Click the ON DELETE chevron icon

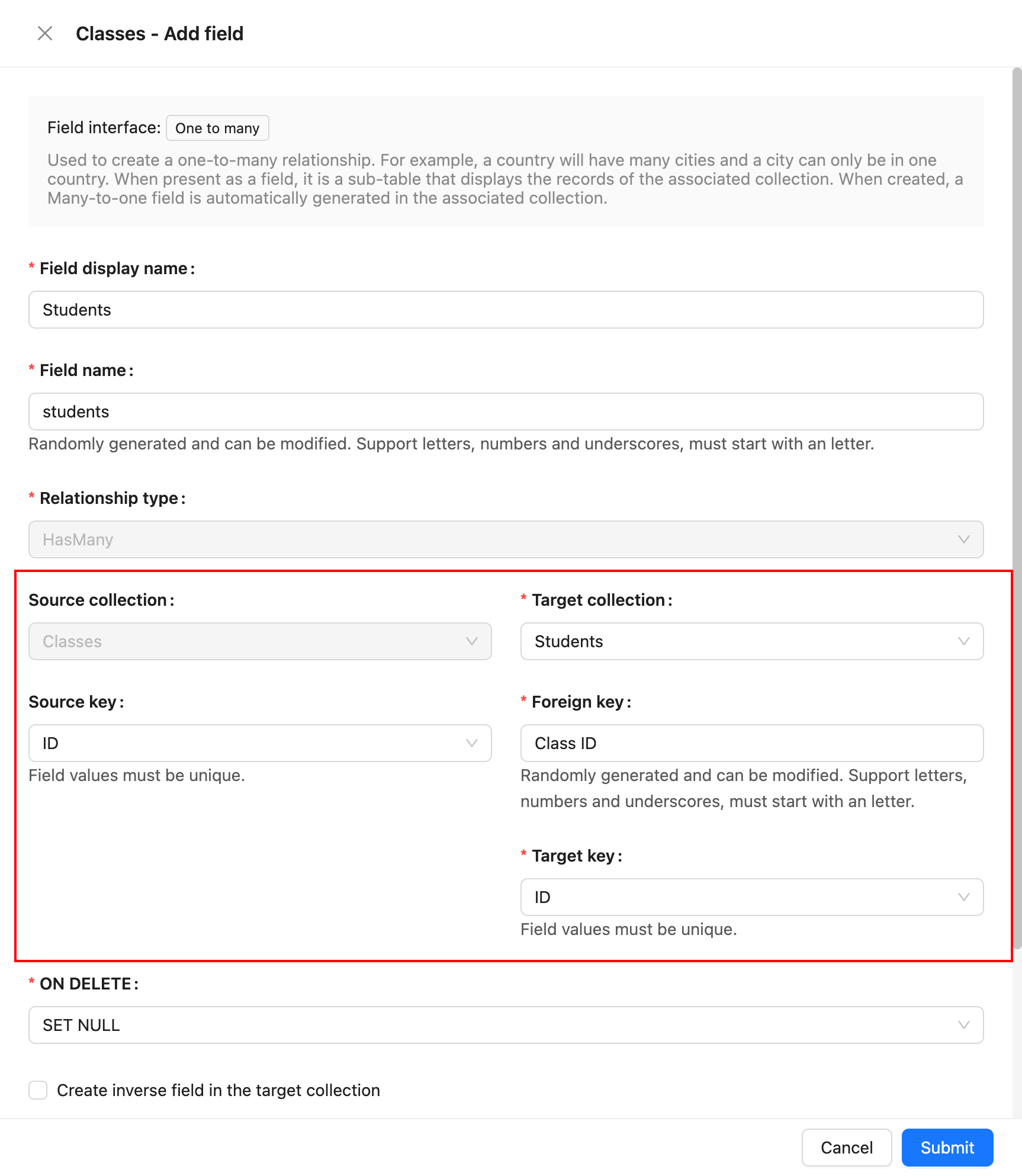pos(963,1025)
